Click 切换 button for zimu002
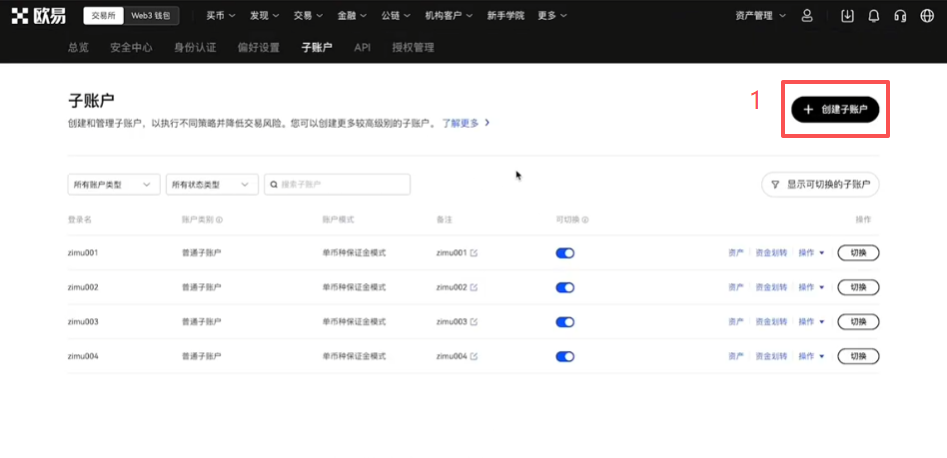 (x=858, y=287)
